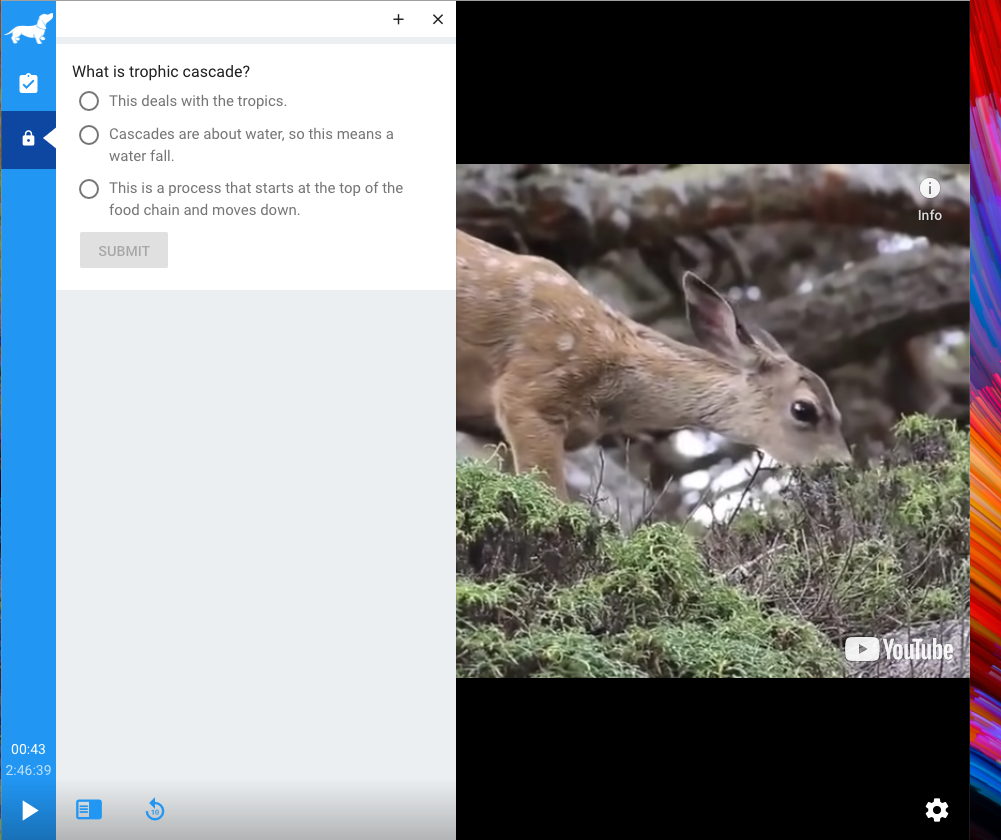The image size is (1001, 840).
Task: Toggle the notes panel icon
Action: click(x=89, y=809)
